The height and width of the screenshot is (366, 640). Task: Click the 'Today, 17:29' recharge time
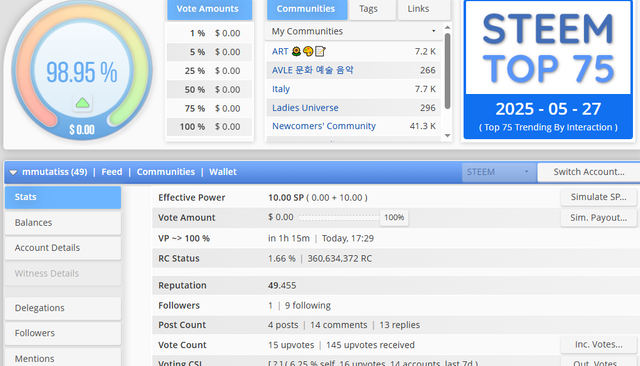(x=348, y=239)
